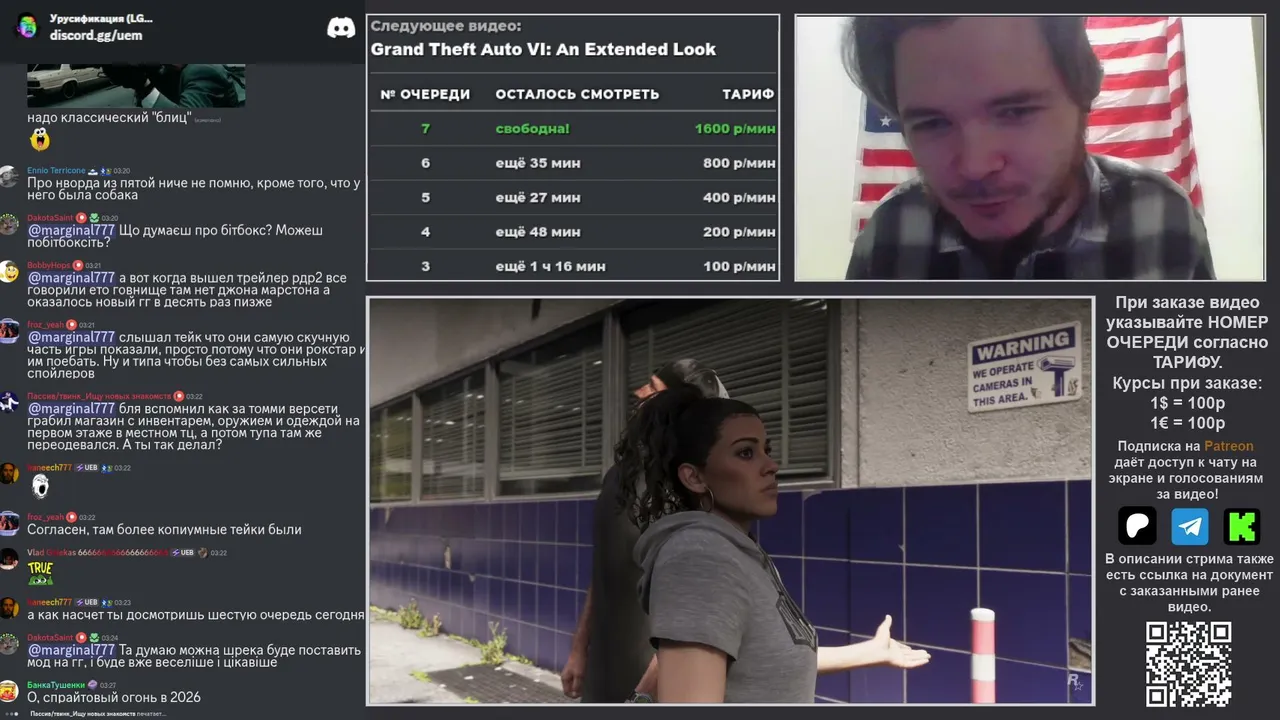Screen dimensions: 1280x720
Task: Select the green Kick icon
Action: coord(1242,526)
